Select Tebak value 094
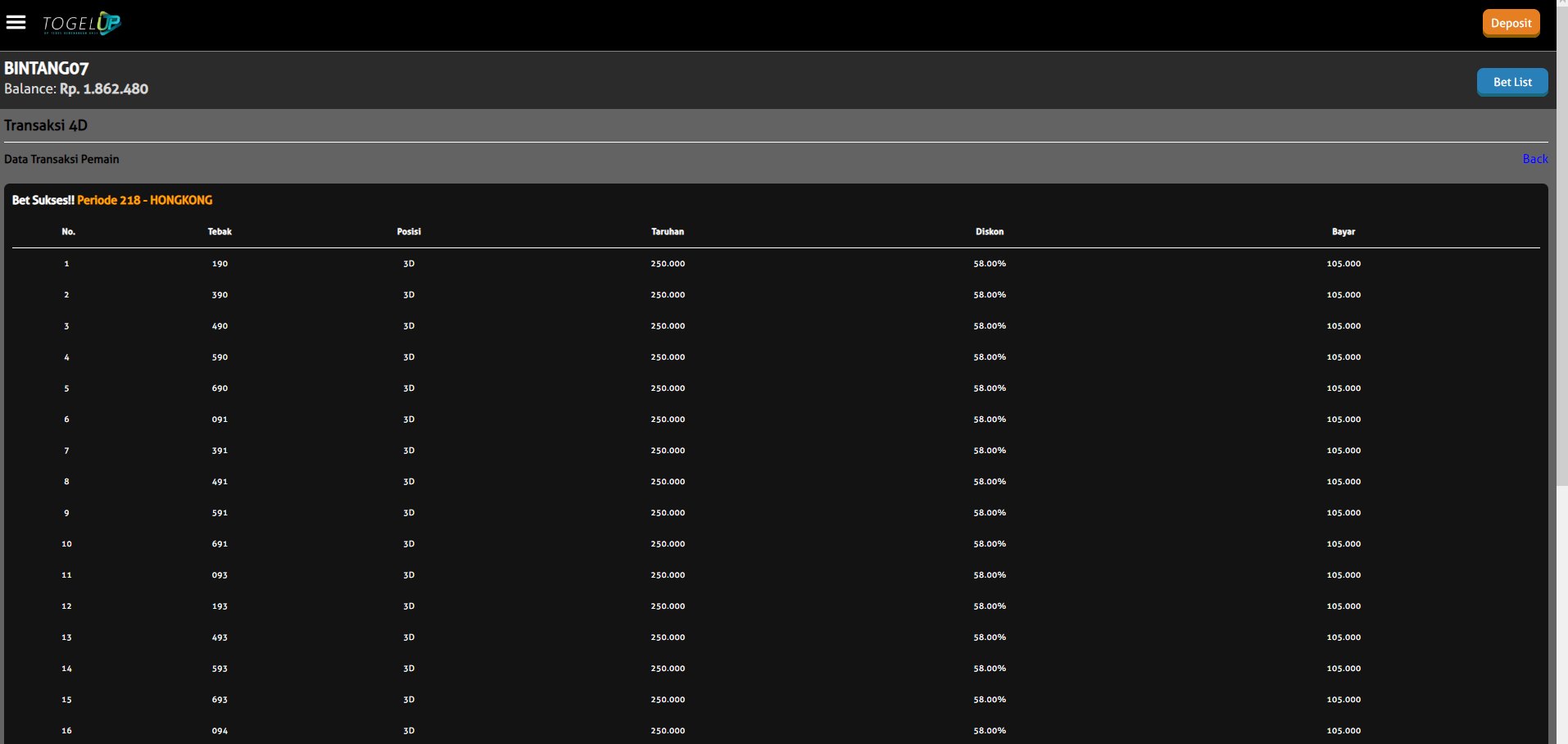The image size is (1568, 744). [220, 731]
